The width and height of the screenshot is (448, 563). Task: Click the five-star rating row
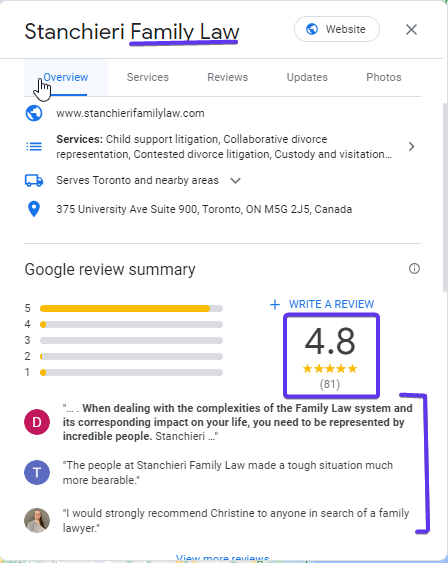coord(330,369)
